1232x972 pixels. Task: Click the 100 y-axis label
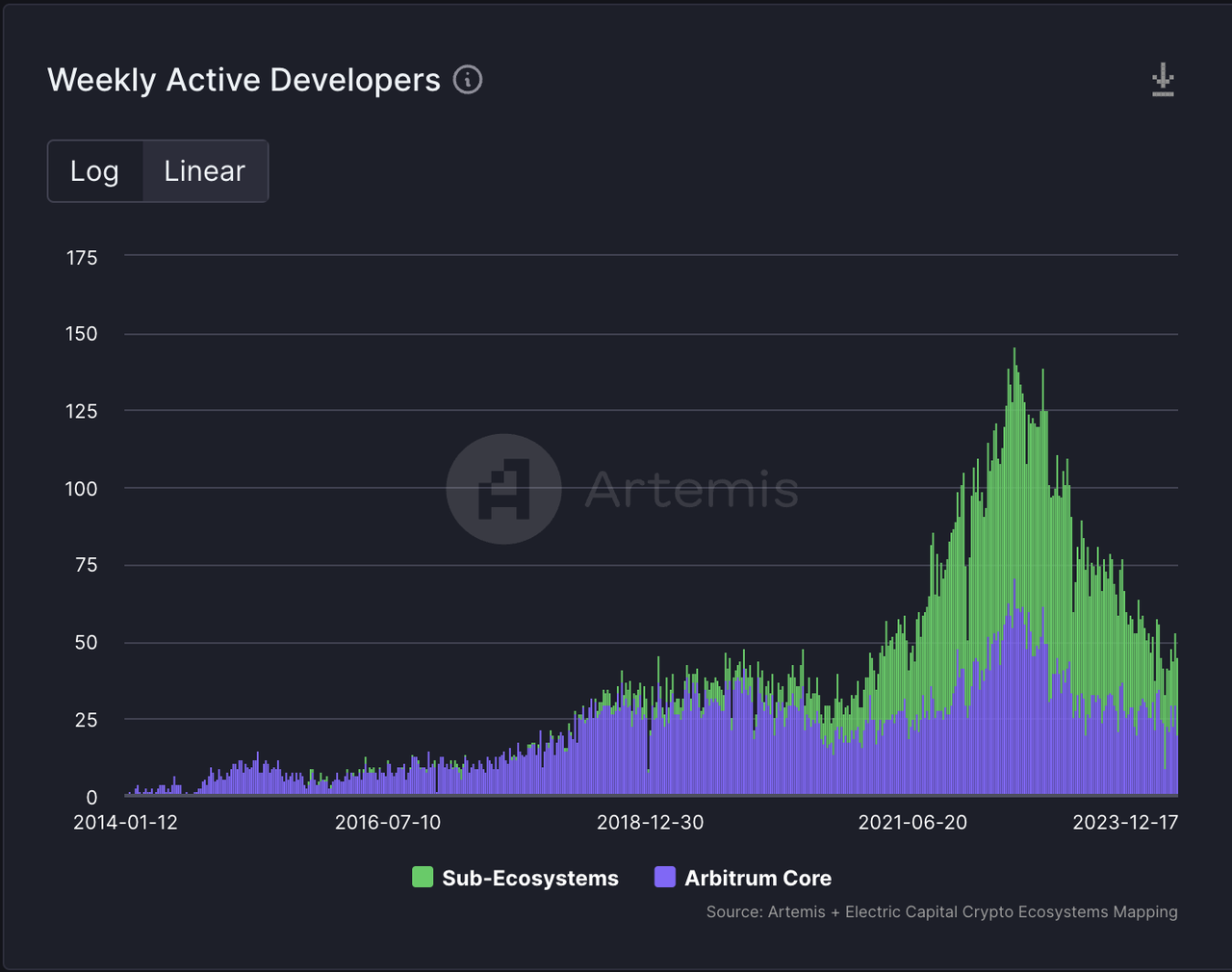(x=82, y=488)
